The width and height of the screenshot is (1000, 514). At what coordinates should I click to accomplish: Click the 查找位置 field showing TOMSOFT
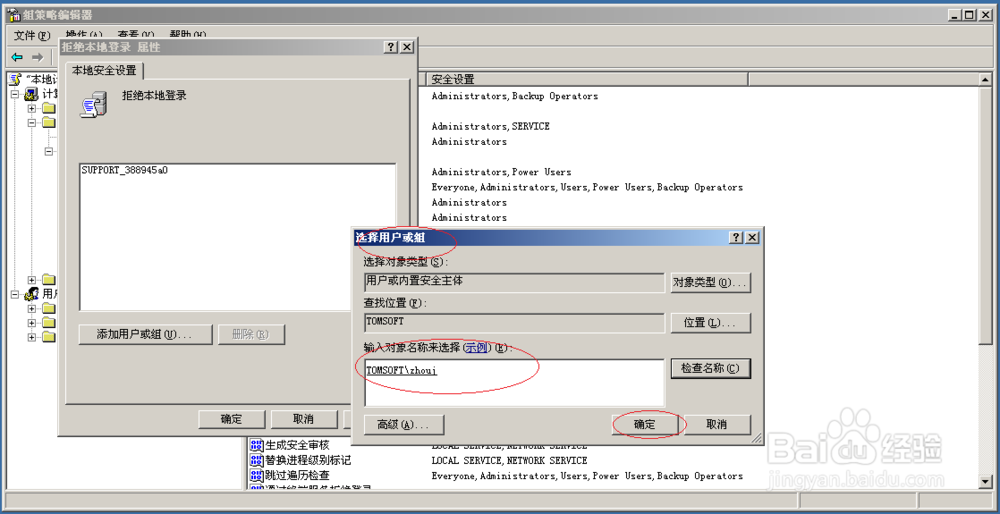[x=514, y=322]
